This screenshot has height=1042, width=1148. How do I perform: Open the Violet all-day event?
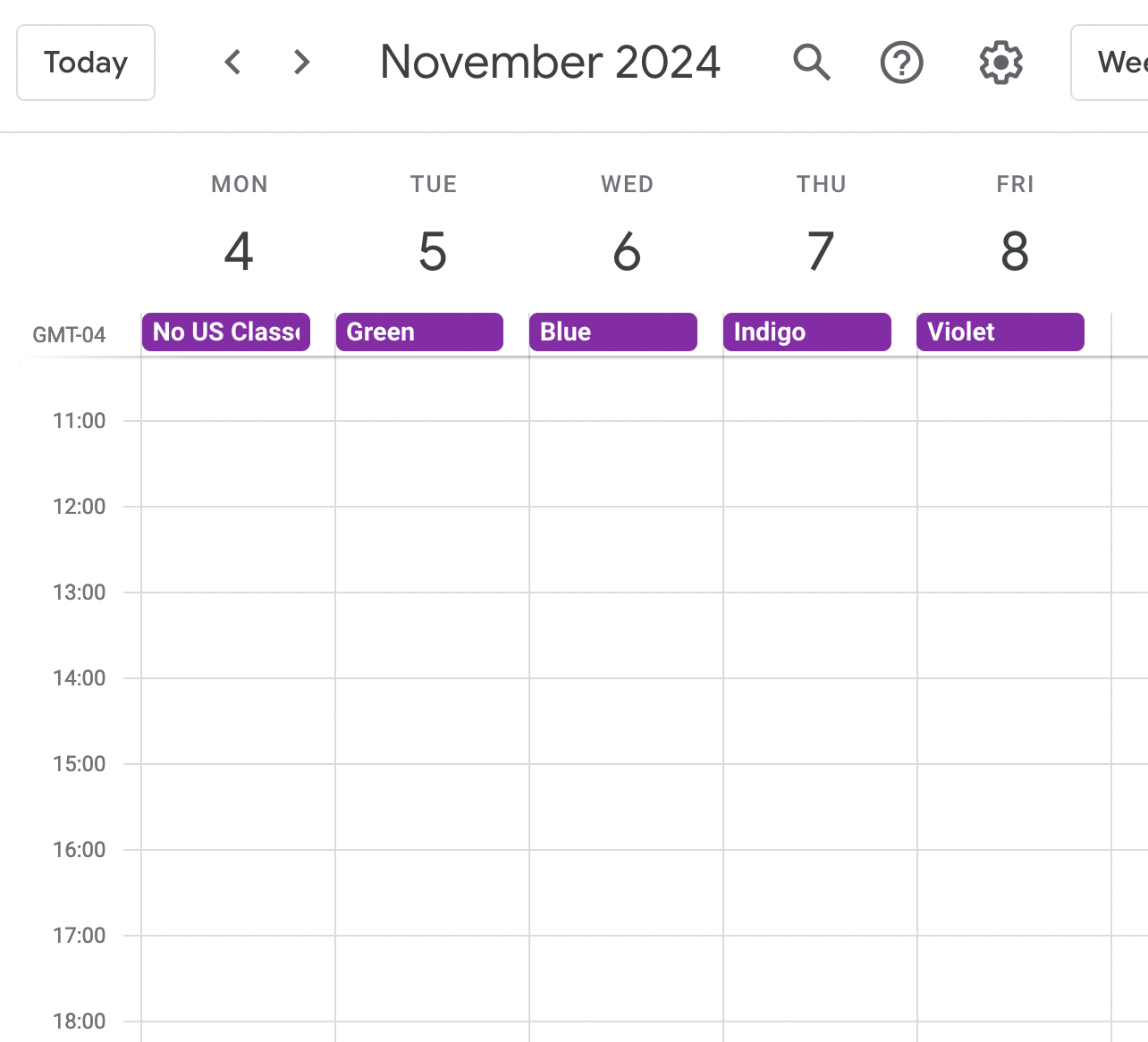pyautogui.click(x=1000, y=332)
